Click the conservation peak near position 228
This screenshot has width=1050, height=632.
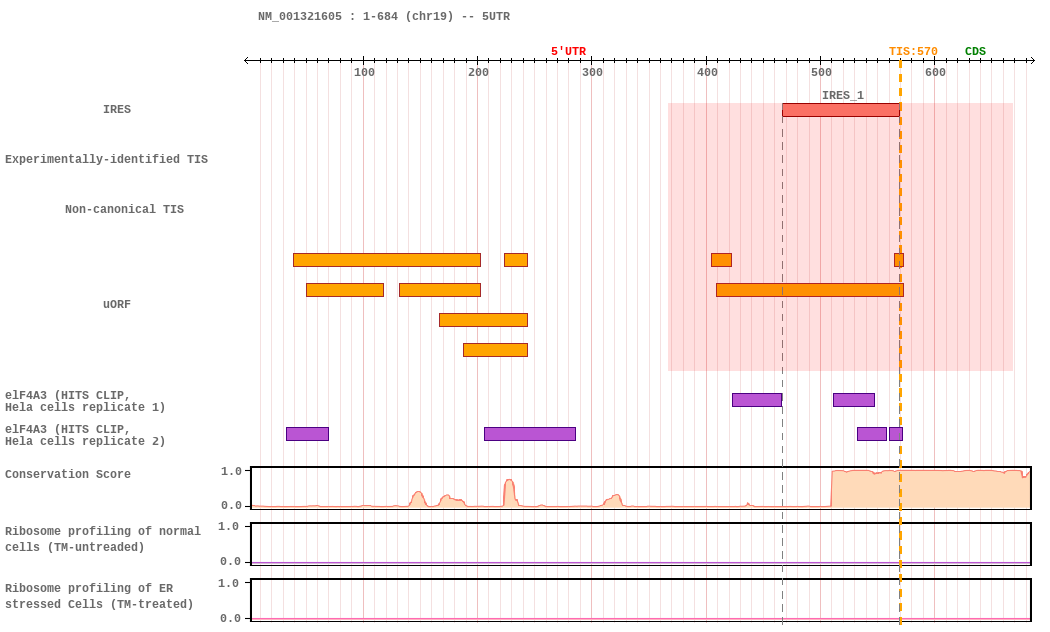click(x=509, y=493)
